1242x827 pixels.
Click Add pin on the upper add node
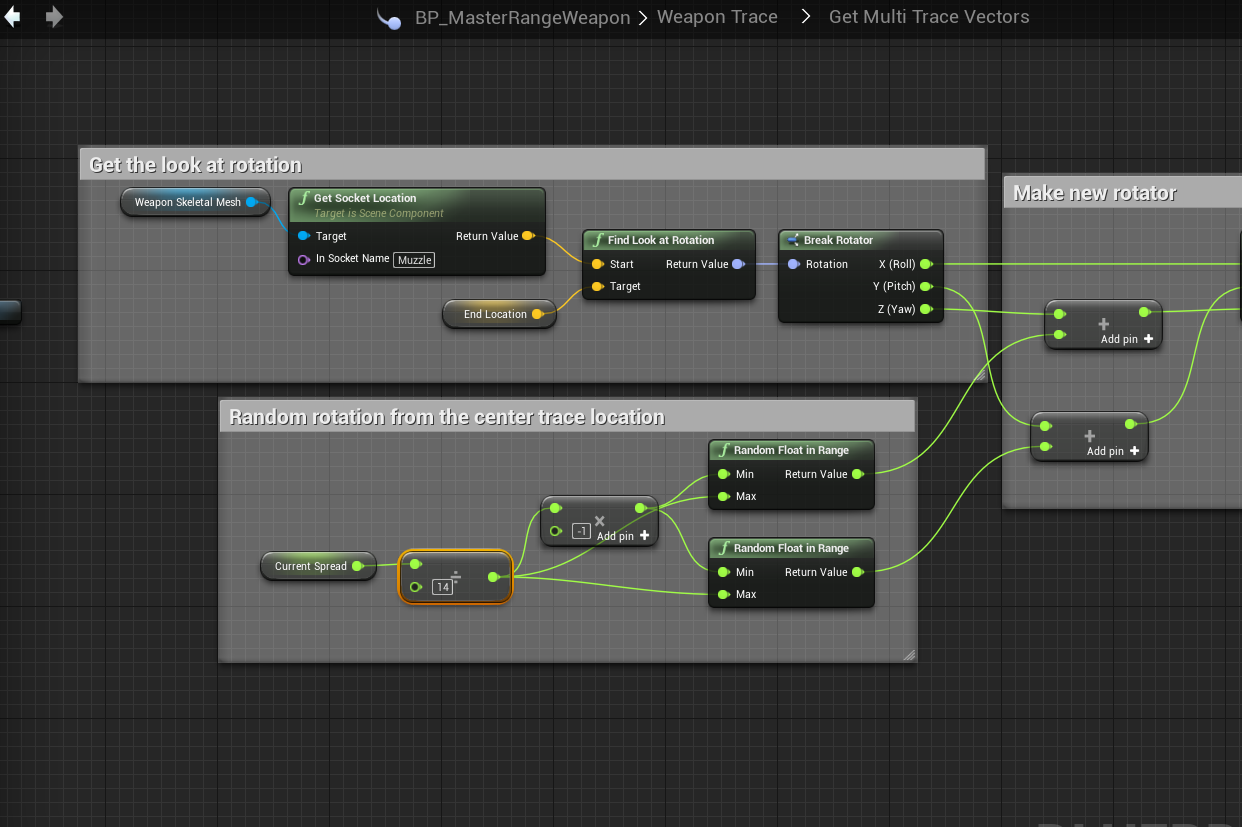1127,339
